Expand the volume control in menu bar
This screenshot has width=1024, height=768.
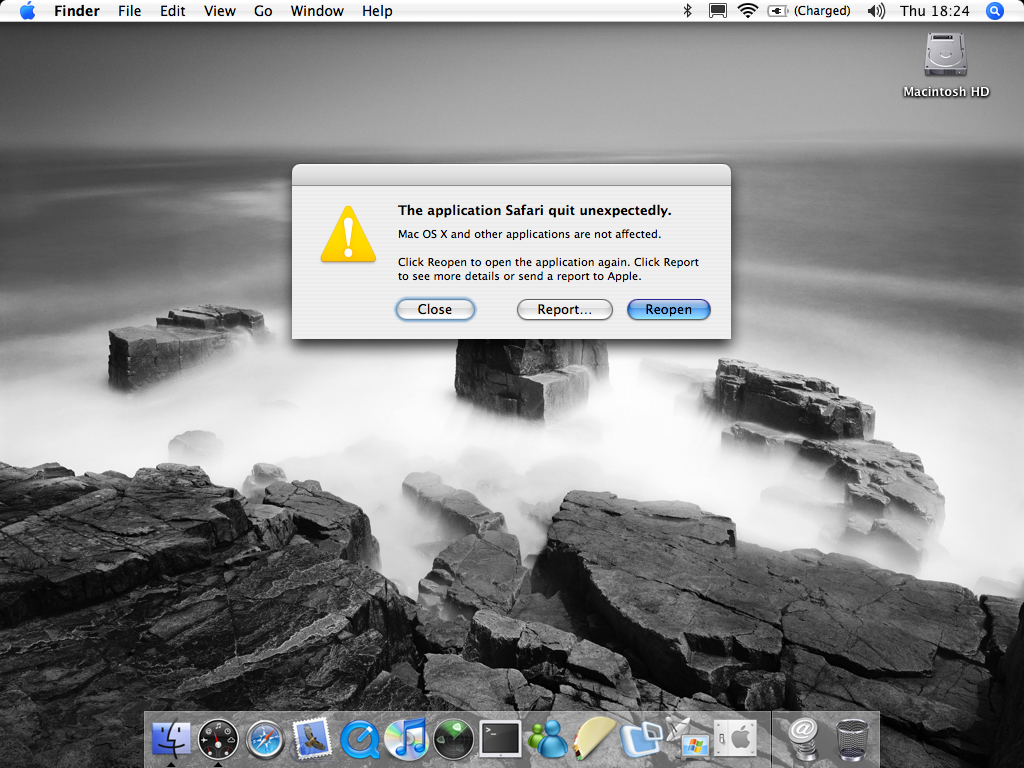click(876, 11)
